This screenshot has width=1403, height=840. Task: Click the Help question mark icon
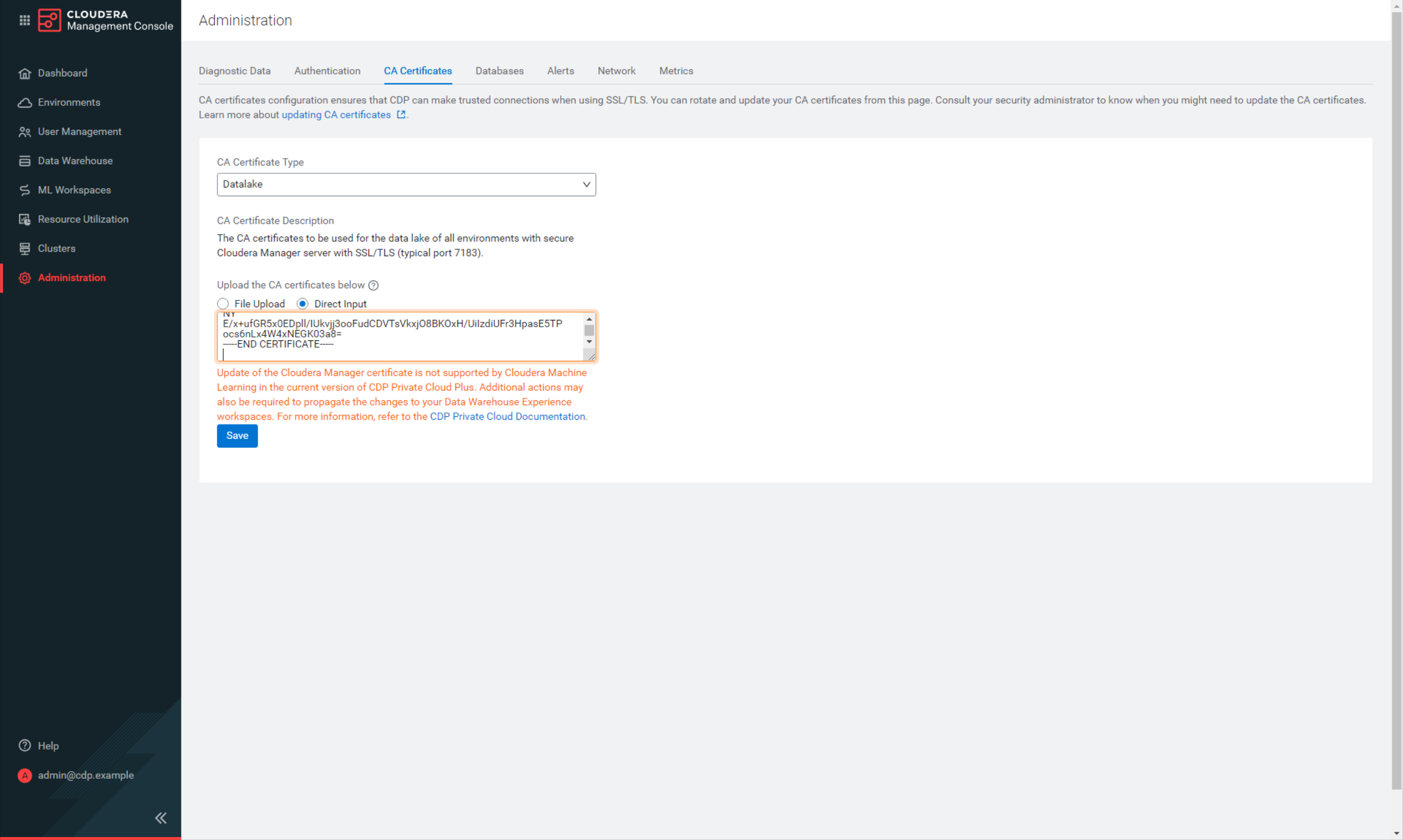pyautogui.click(x=24, y=746)
